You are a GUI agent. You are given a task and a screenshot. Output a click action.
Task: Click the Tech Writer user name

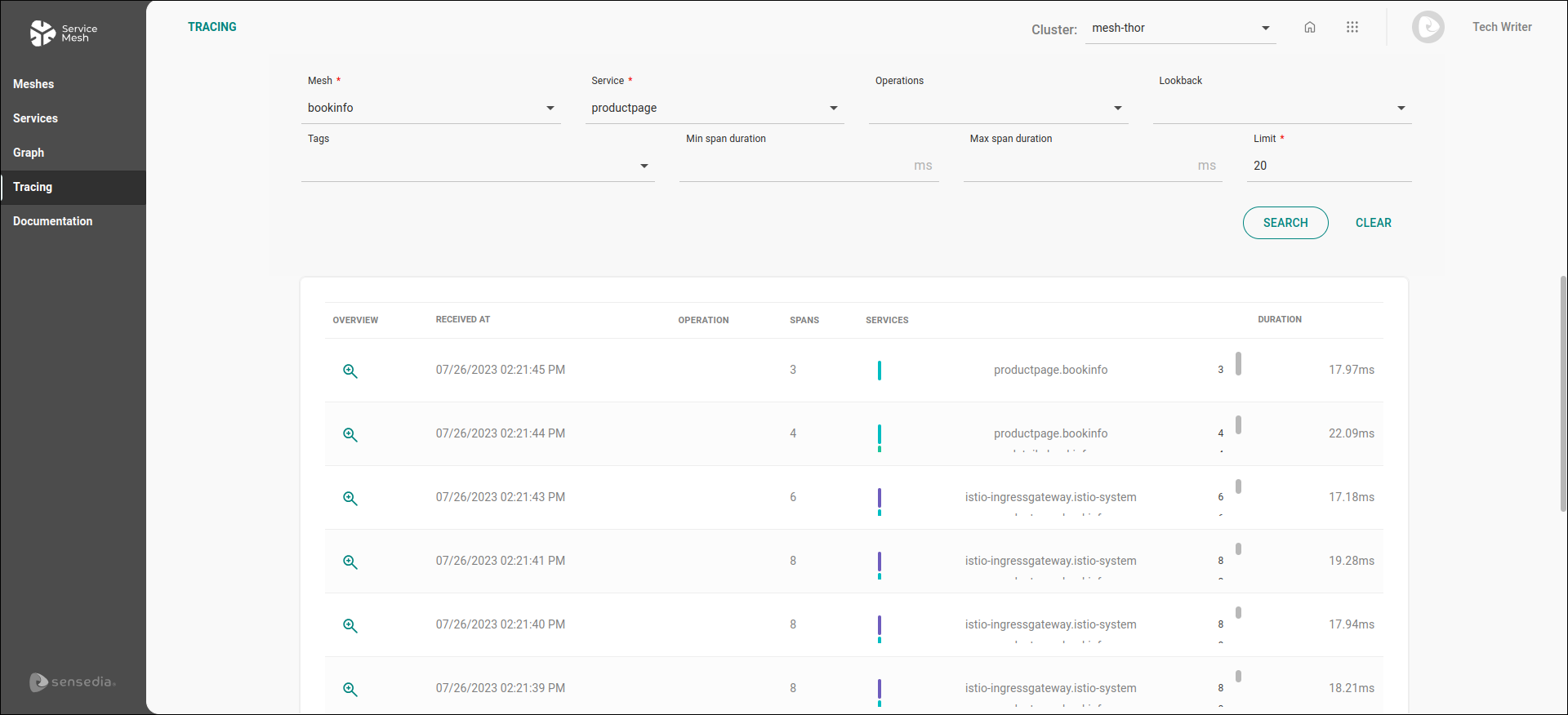click(x=1502, y=27)
